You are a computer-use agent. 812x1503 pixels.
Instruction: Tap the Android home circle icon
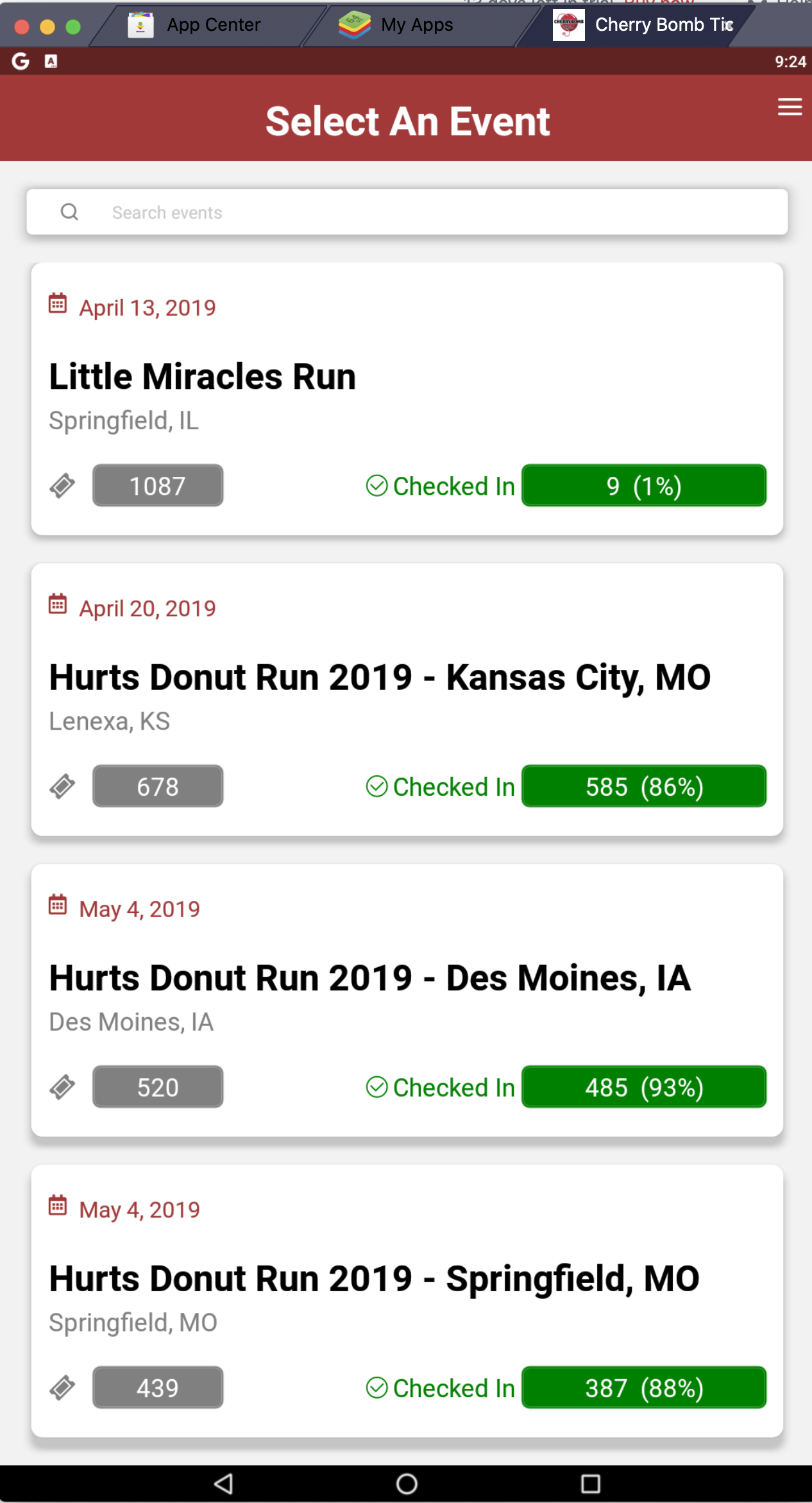(407, 1484)
